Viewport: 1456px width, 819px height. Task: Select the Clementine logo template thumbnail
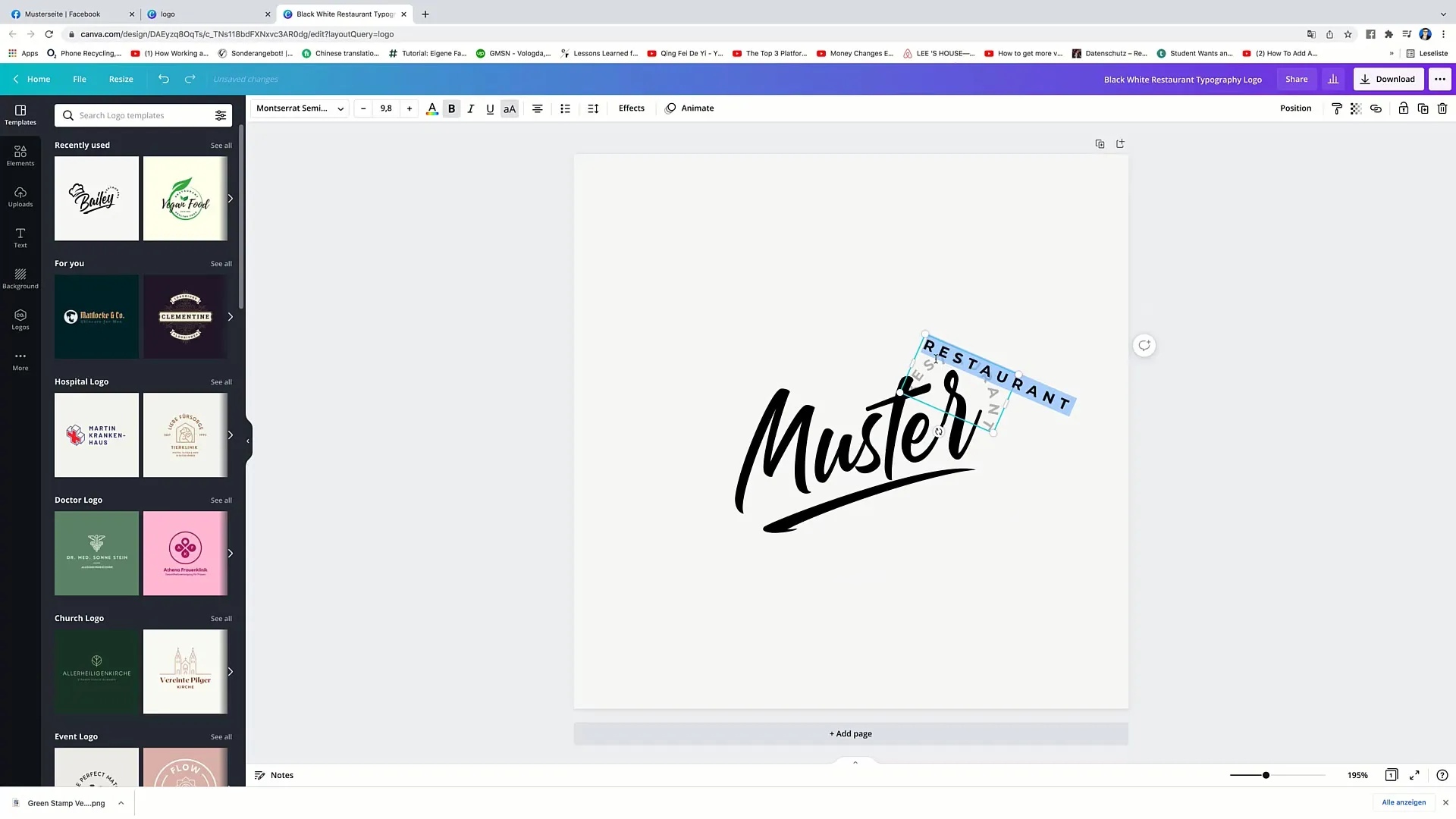pos(185,317)
